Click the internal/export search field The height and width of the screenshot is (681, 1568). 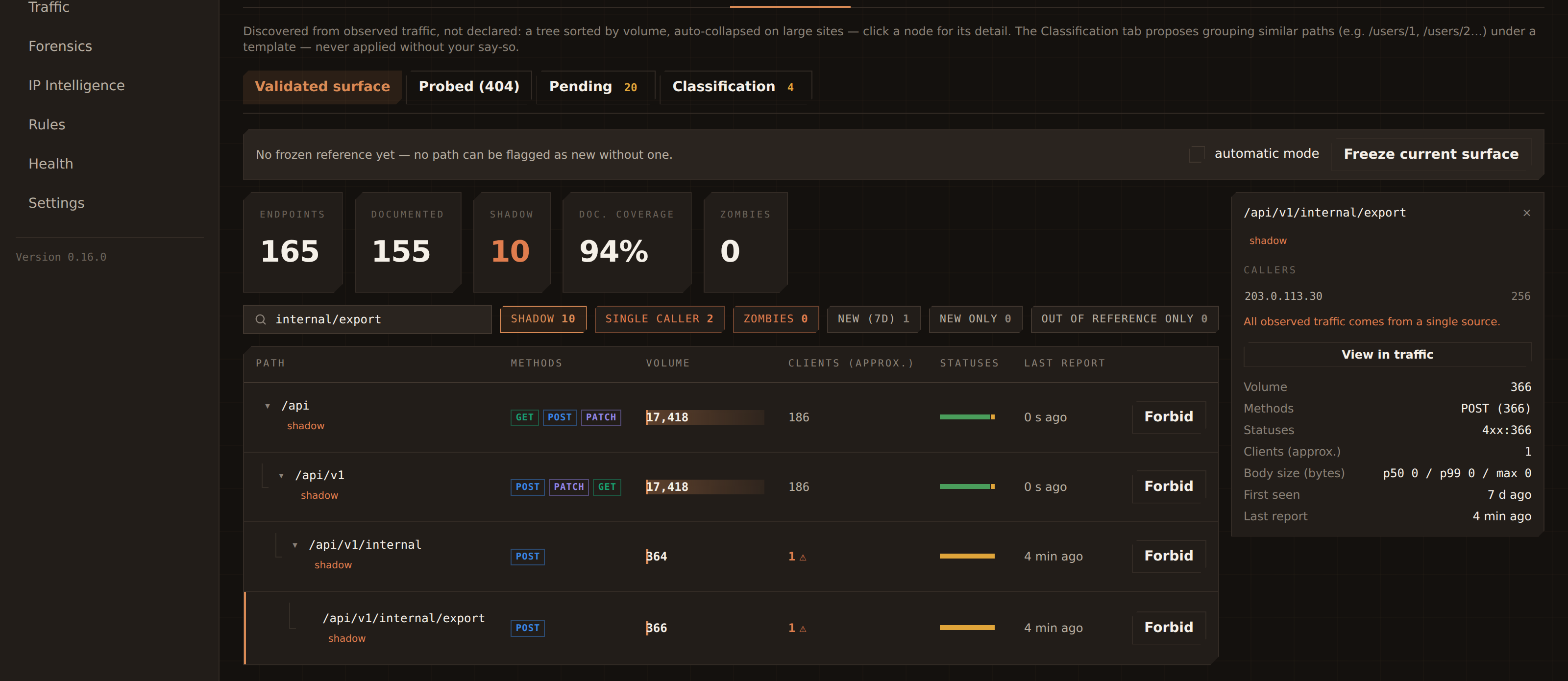coord(367,319)
